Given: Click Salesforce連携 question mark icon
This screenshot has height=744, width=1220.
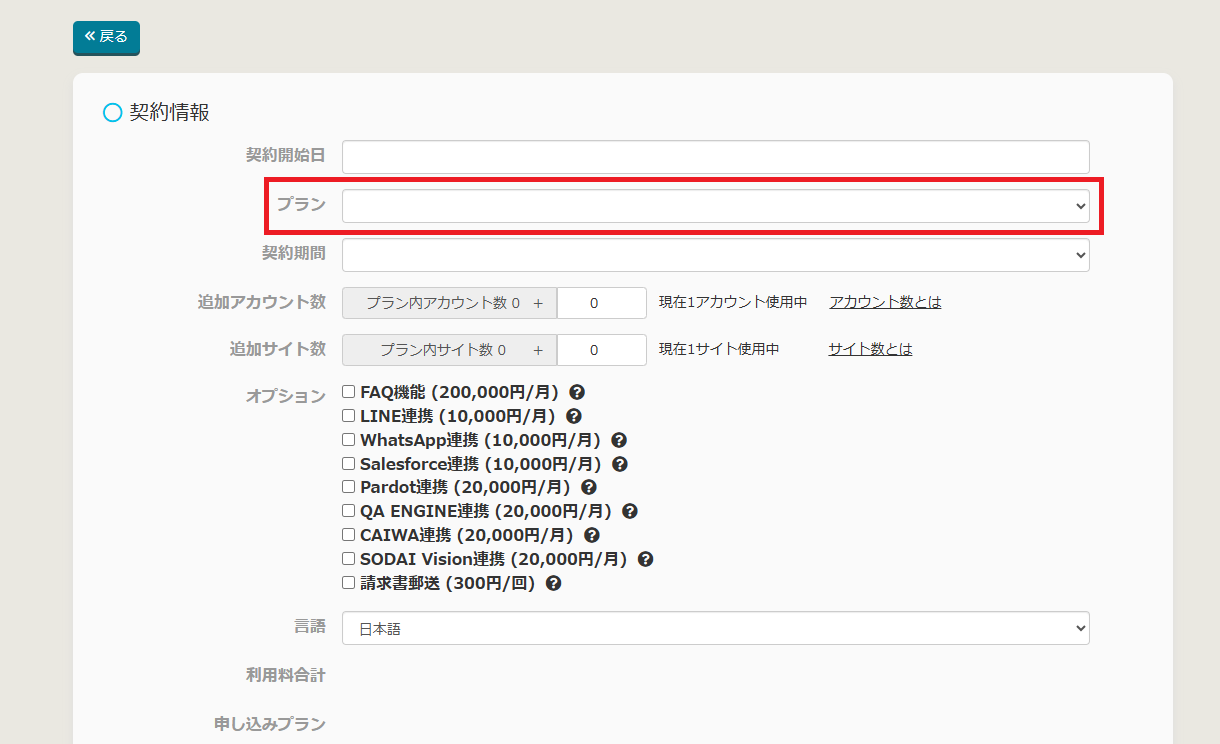Looking at the screenshot, I should (x=620, y=464).
